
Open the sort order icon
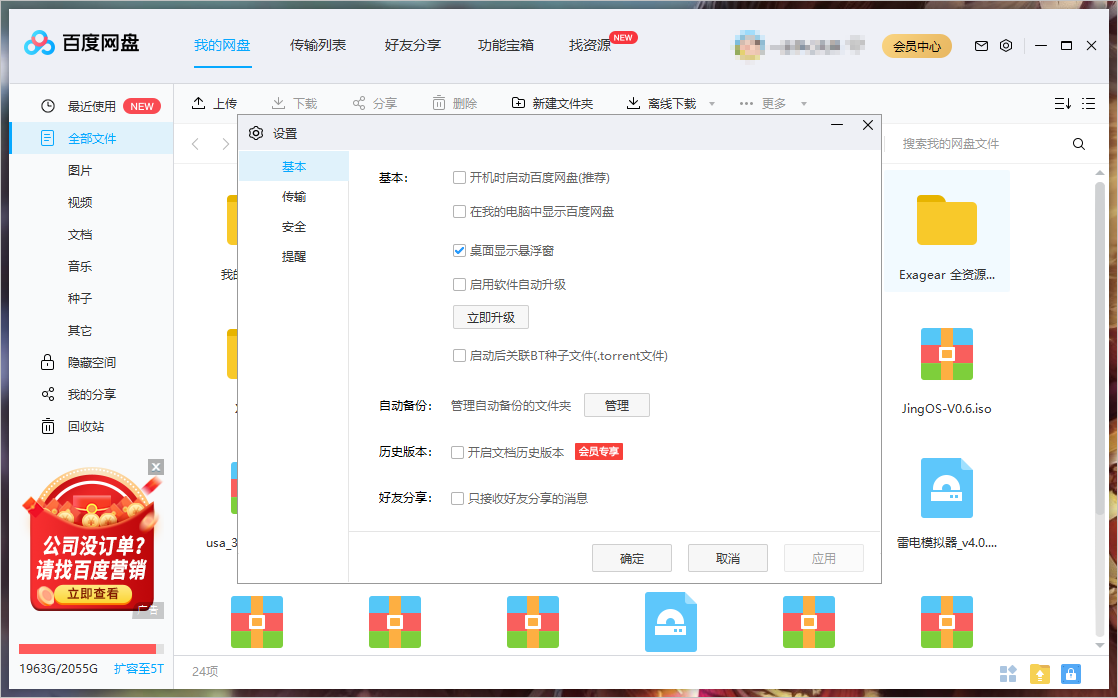(1062, 103)
